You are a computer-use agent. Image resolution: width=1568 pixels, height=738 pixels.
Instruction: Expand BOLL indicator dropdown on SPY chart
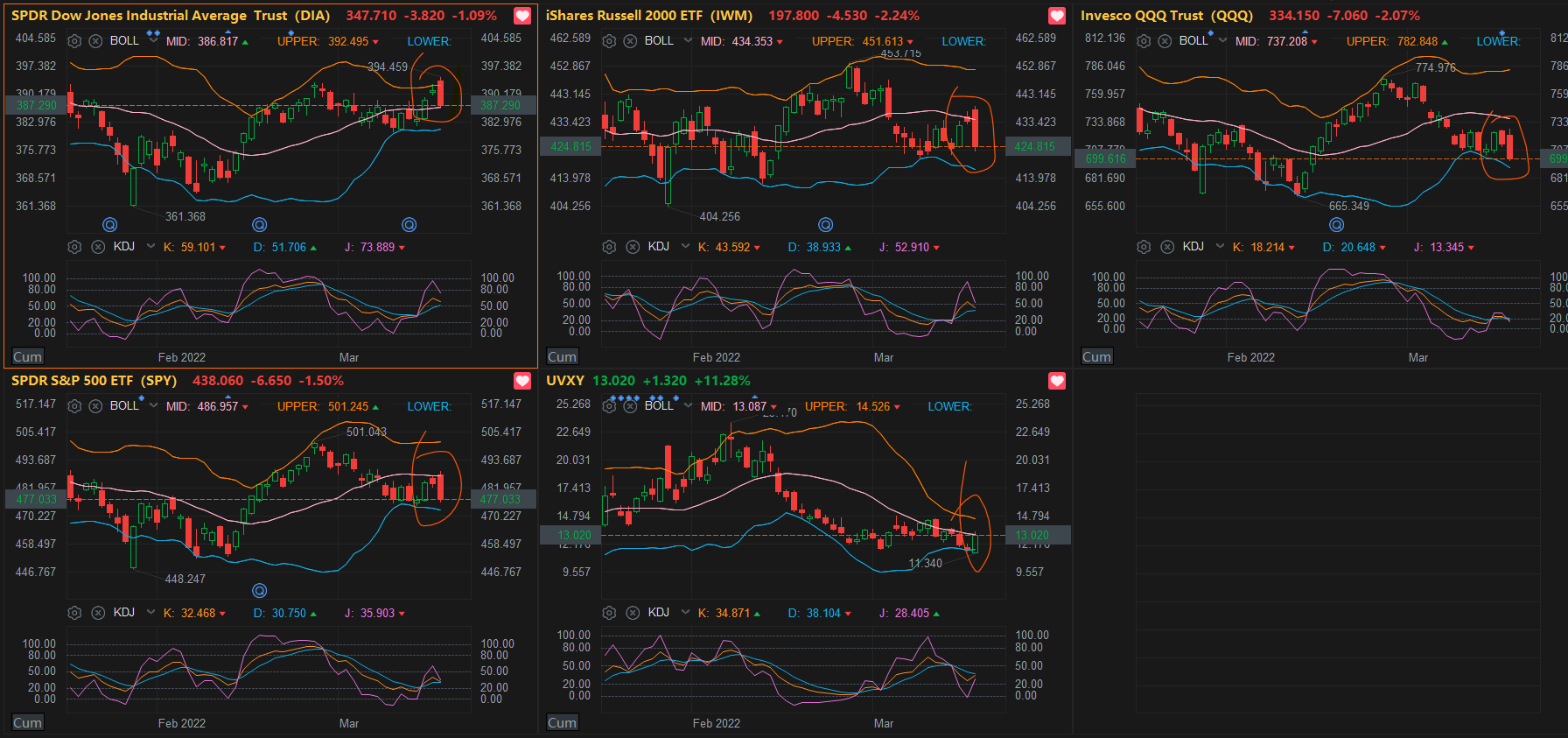tap(153, 405)
